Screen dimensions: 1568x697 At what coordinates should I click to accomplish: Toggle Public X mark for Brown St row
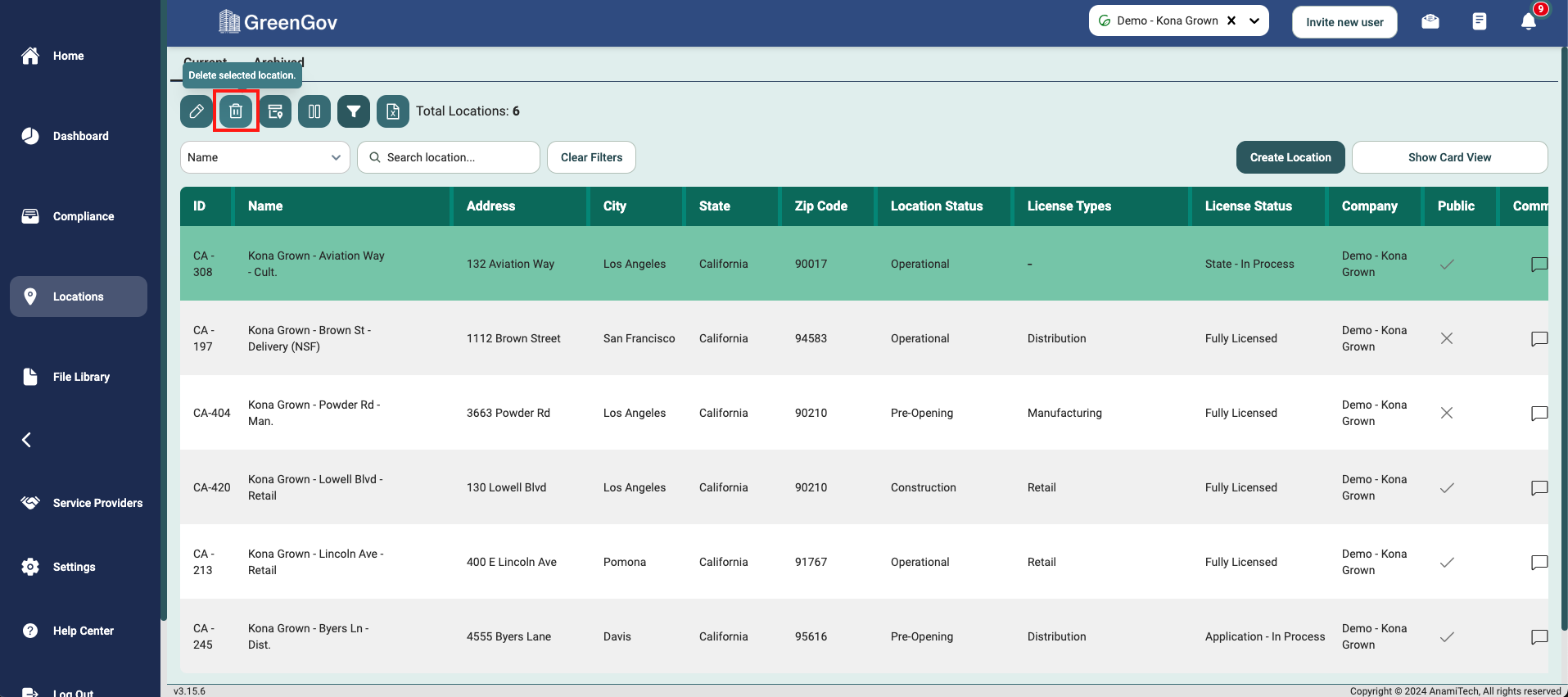click(1447, 339)
